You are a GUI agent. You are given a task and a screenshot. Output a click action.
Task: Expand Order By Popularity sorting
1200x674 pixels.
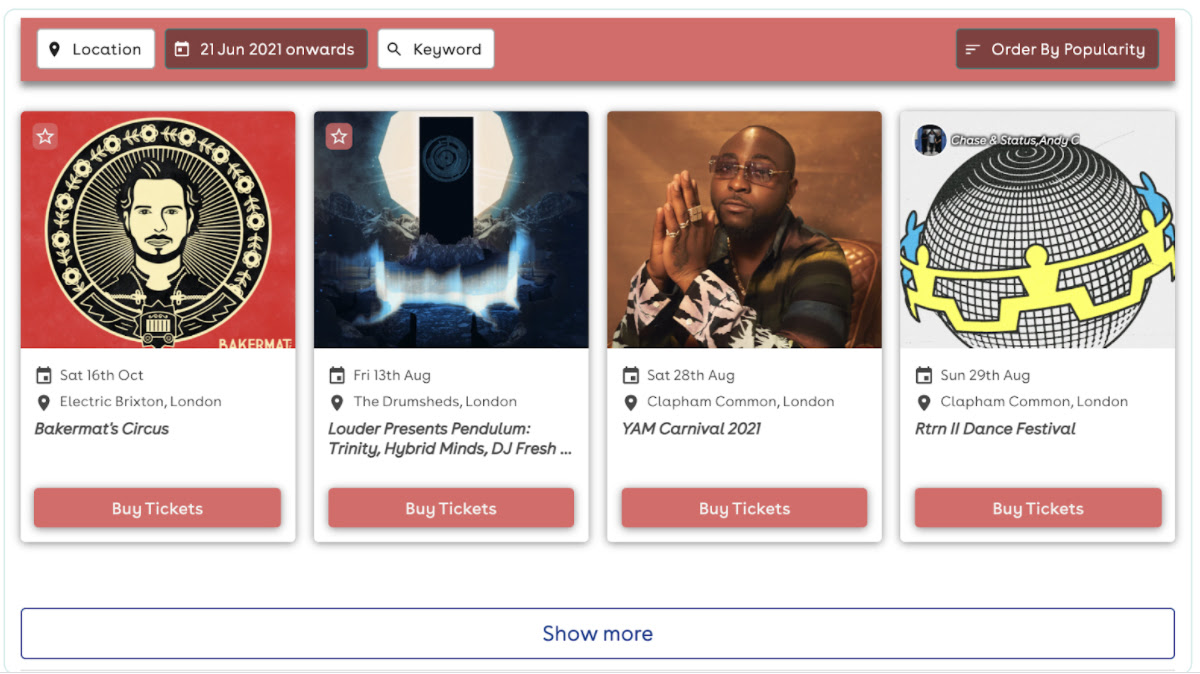pyautogui.click(x=1057, y=49)
